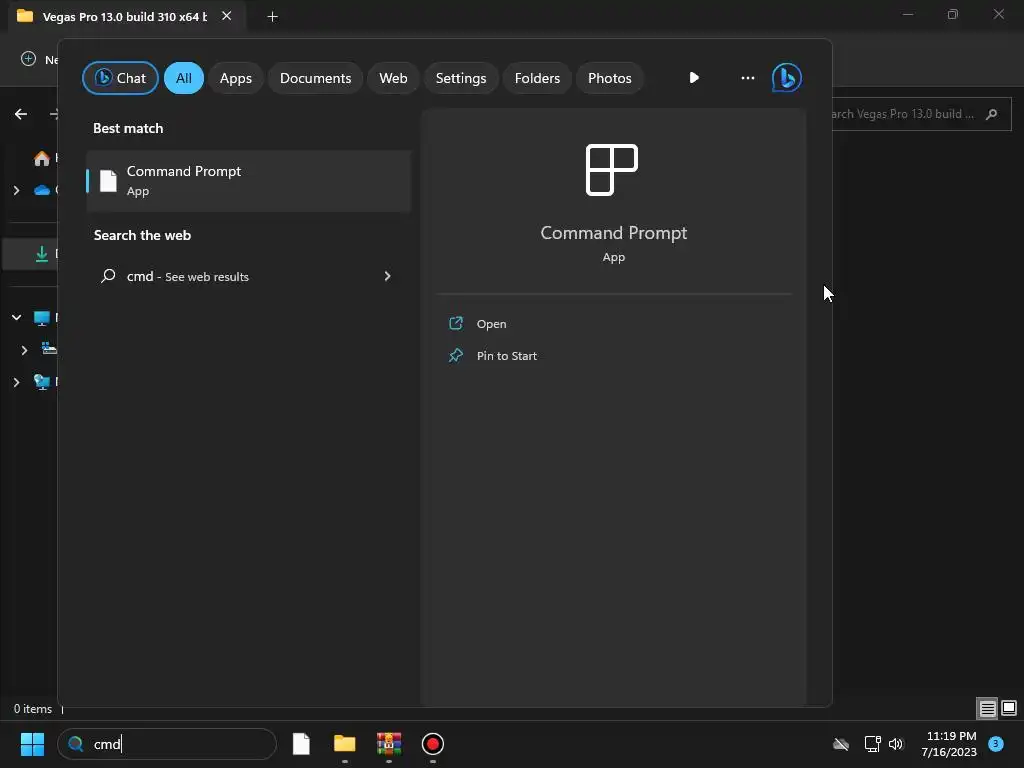The image size is (1024, 768).
Task: Open the clock and date flyout
Action: pyautogui.click(x=949, y=744)
